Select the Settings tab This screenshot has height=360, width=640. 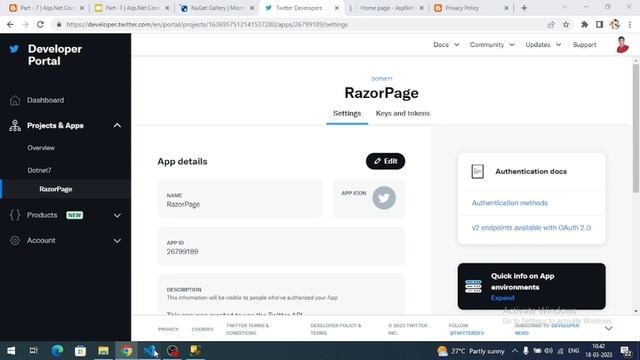point(347,113)
